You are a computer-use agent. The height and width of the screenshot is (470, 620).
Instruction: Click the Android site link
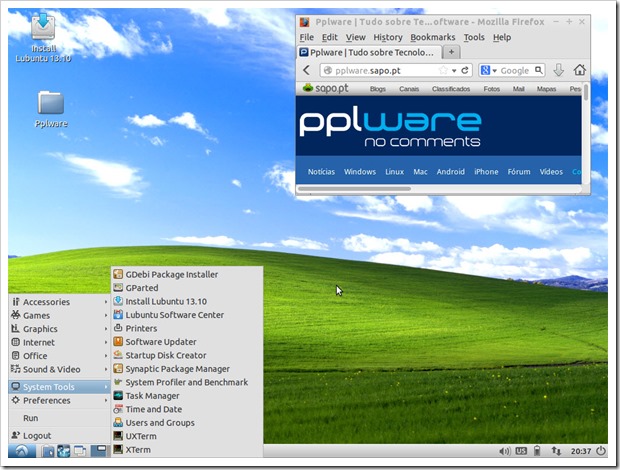450,172
